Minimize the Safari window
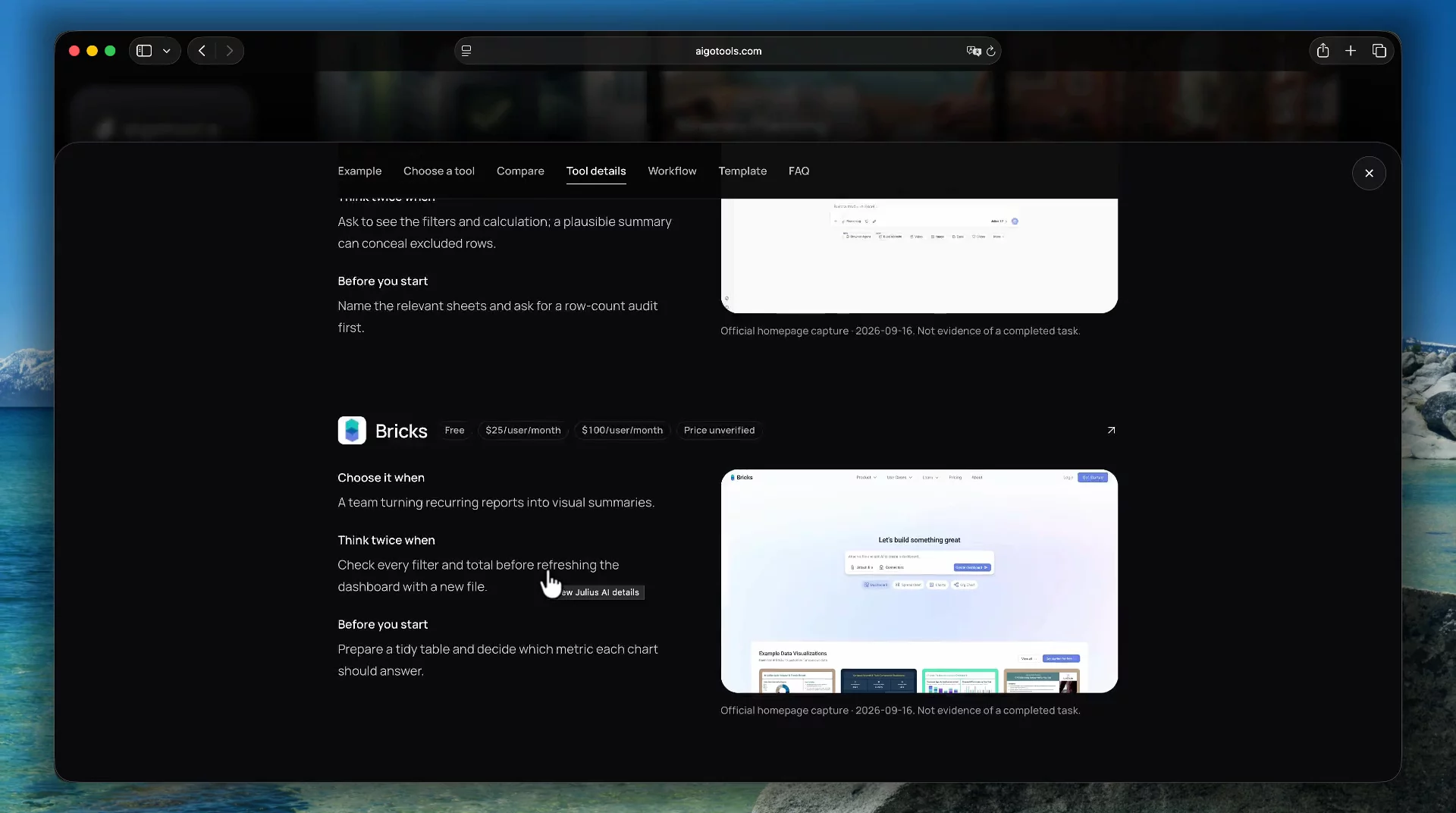 pos(92,51)
